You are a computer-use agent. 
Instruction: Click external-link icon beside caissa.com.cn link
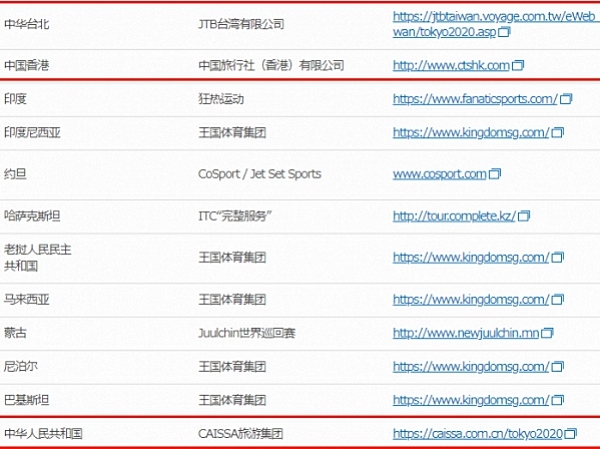[x=571, y=434]
